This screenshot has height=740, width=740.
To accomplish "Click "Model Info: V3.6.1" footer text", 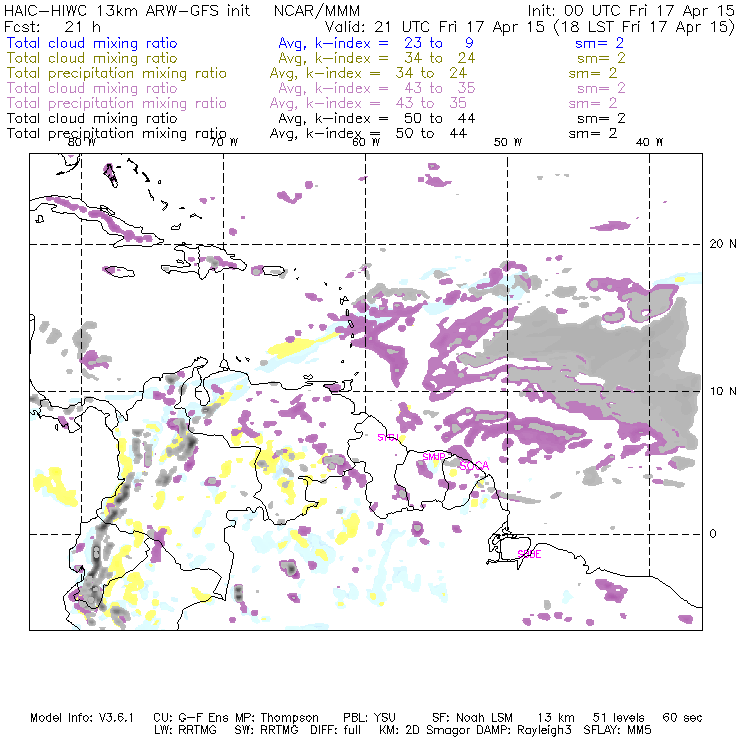I will pyautogui.click(x=82, y=718).
